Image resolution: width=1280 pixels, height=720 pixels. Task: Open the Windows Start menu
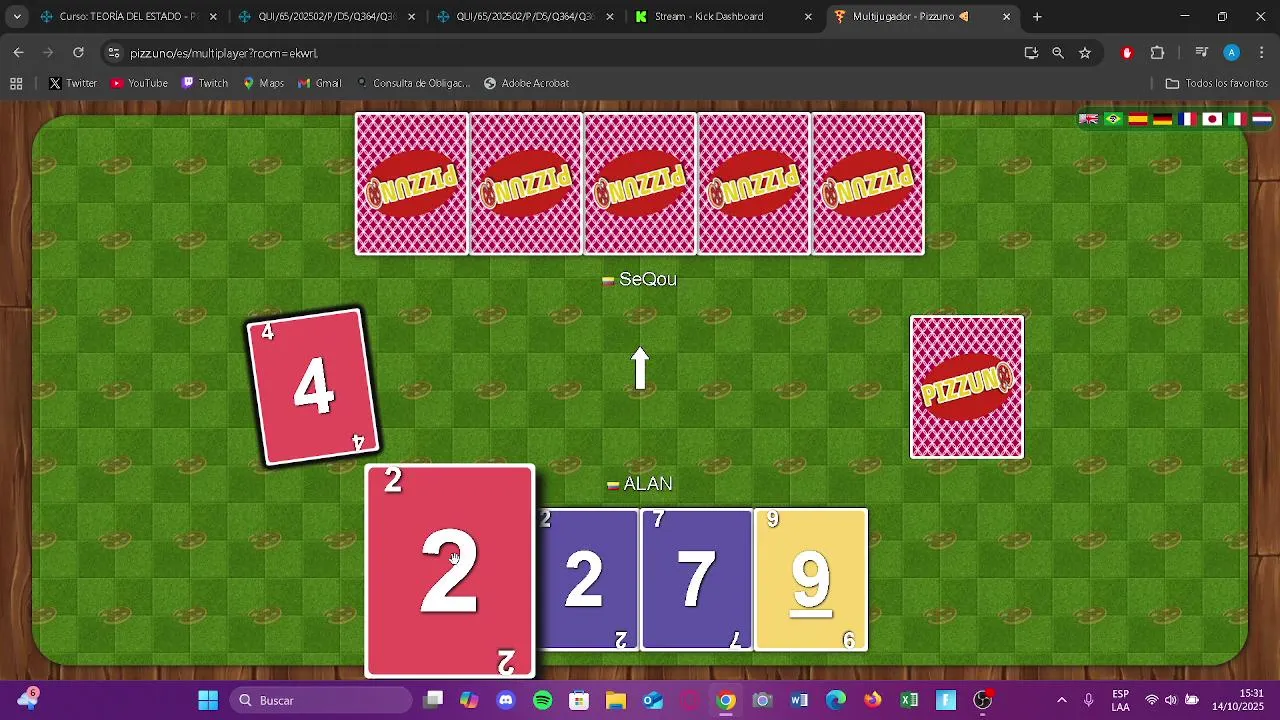coord(208,700)
